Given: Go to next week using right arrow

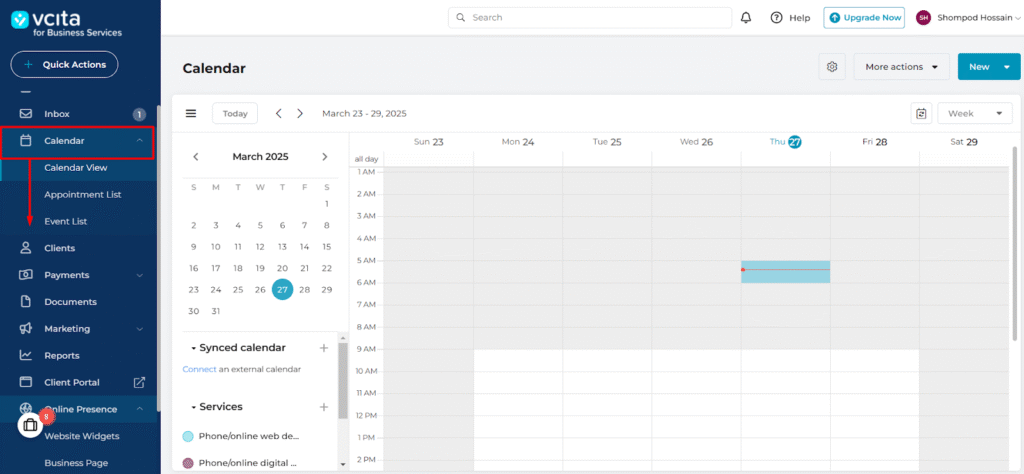Looking at the screenshot, I should [x=301, y=113].
